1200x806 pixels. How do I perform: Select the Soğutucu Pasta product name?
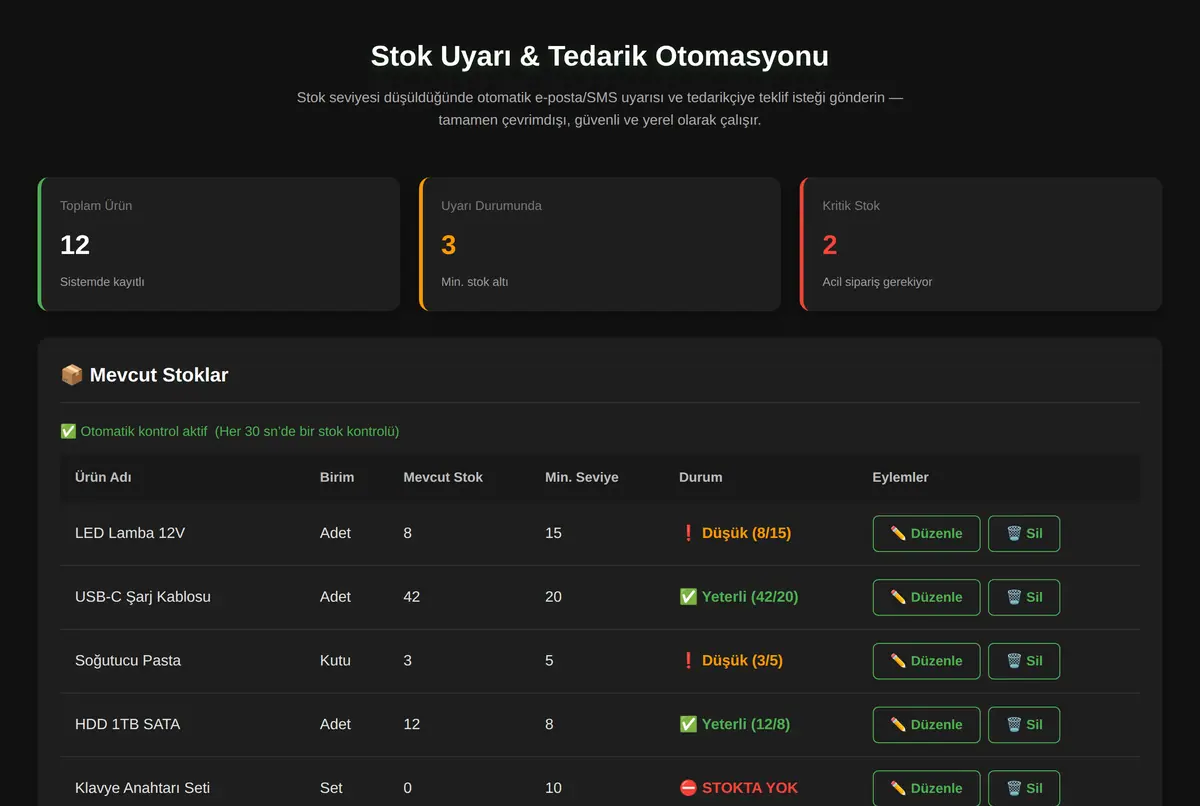(128, 661)
